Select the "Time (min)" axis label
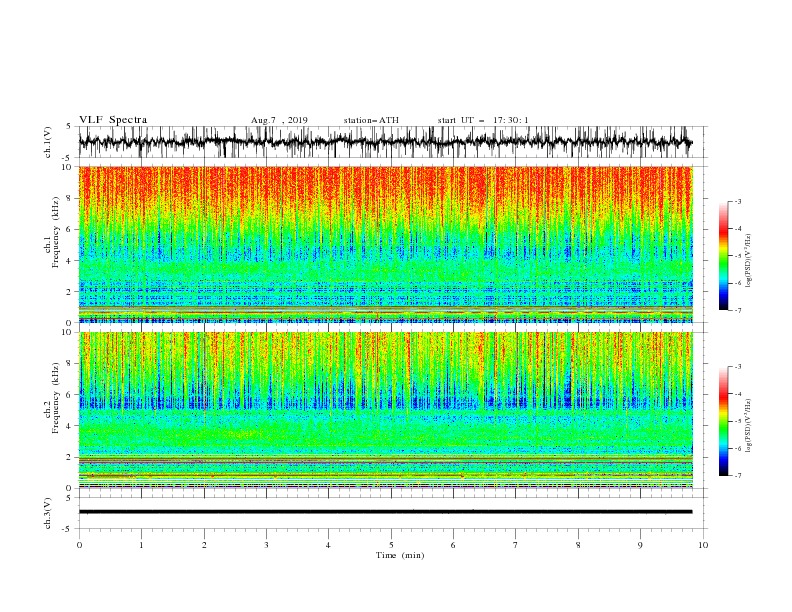This screenshot has height=612, width=792. point(400,555)
